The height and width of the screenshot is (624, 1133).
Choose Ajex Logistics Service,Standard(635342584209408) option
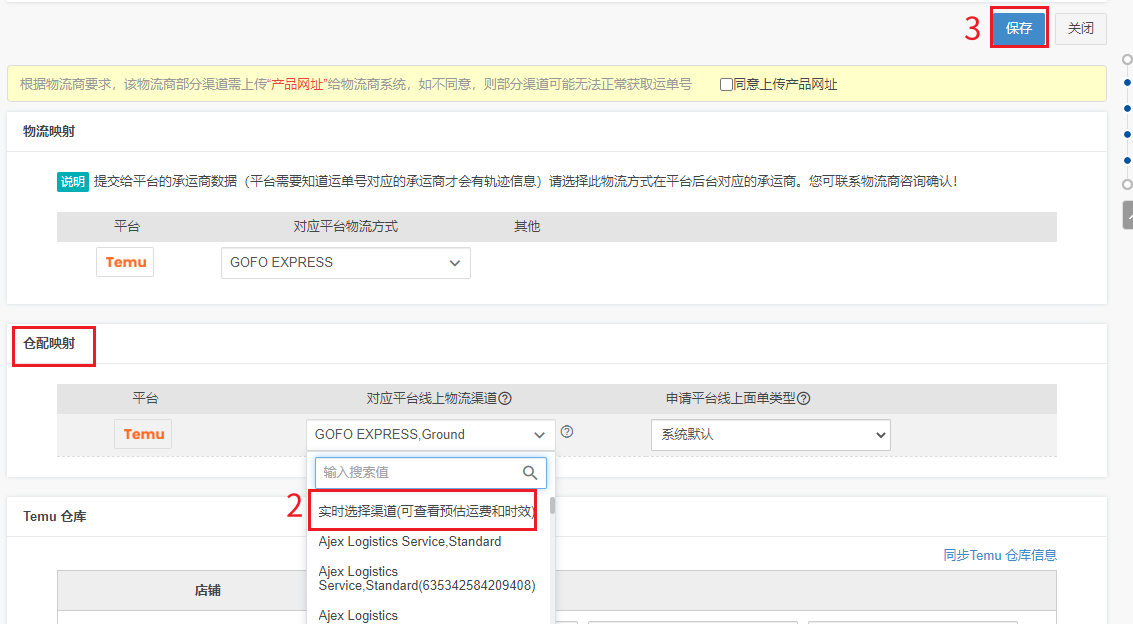click(426, 578)
